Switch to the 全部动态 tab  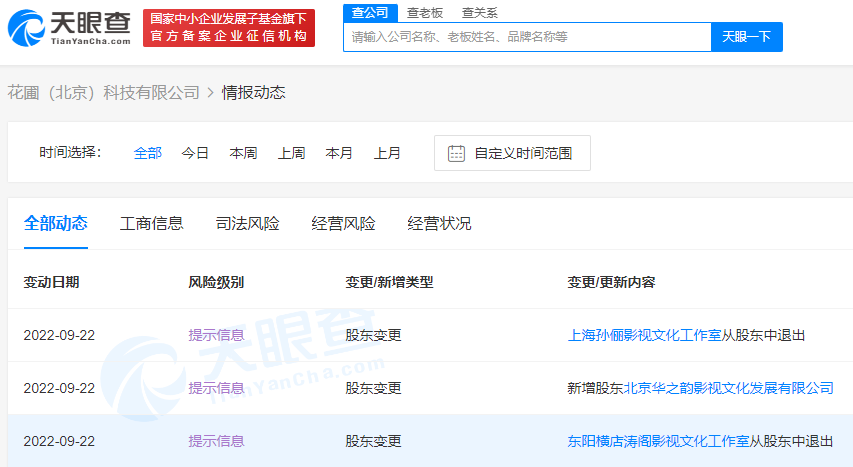(x=55, y=223)
